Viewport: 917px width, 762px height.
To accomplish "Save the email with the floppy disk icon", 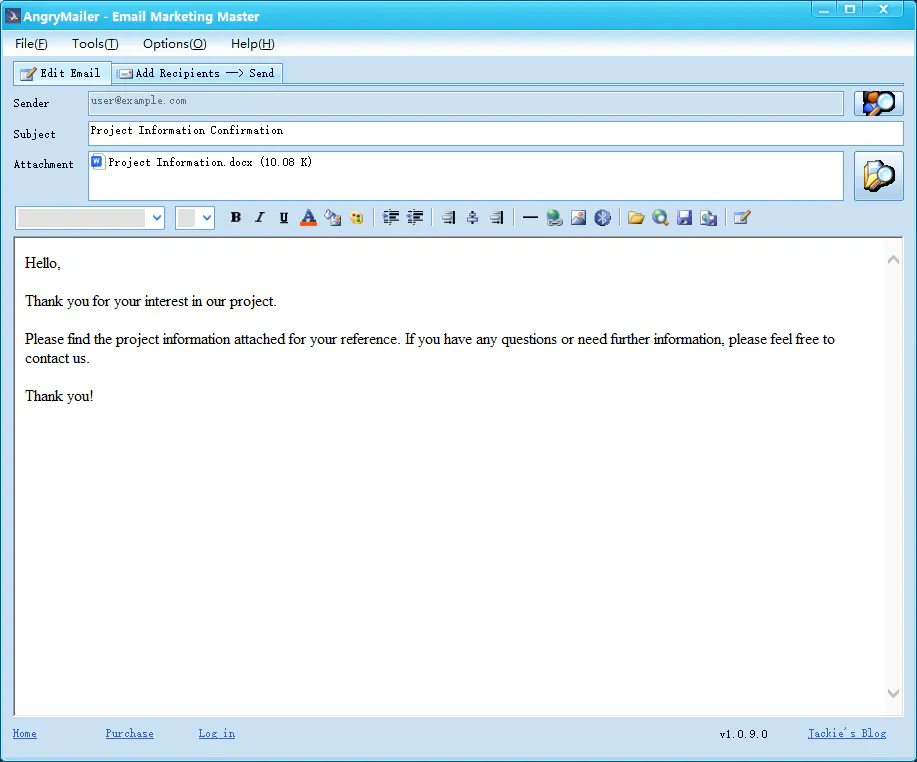I will click(x=684, y=218).
